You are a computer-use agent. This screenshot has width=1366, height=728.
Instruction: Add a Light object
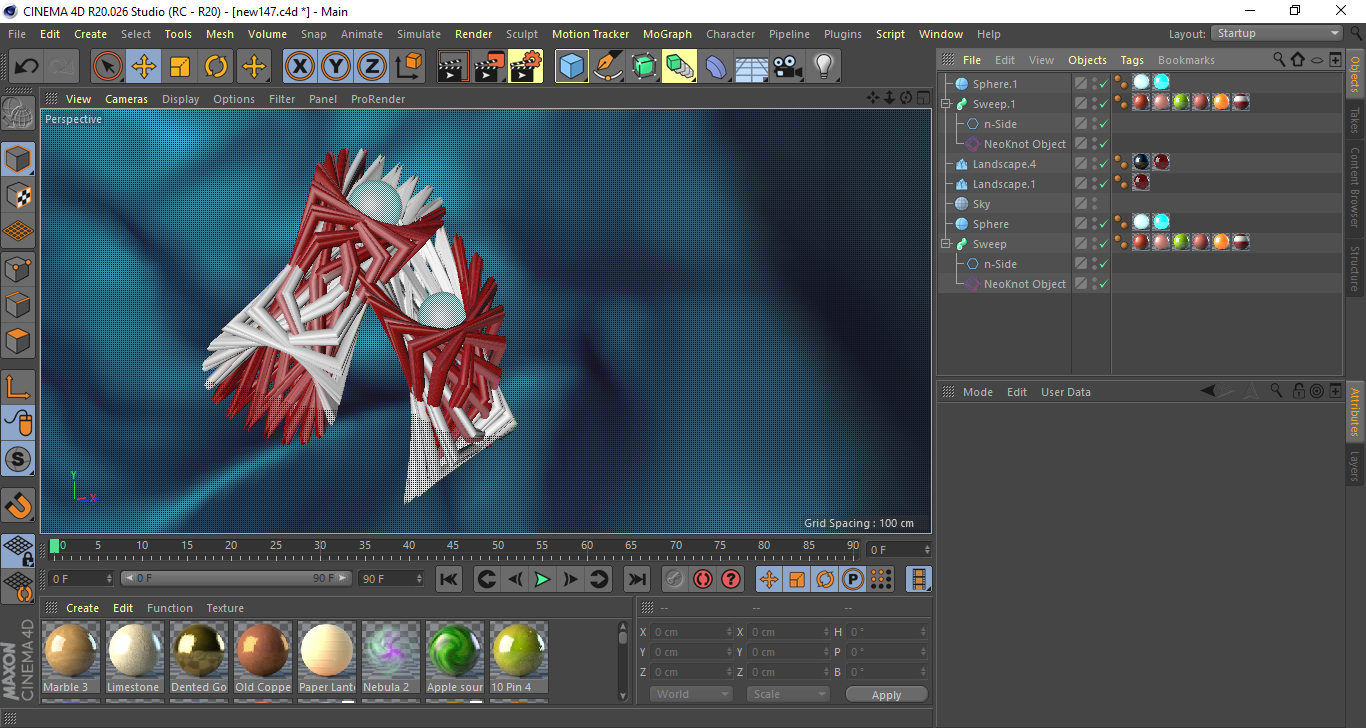(824, 67)
